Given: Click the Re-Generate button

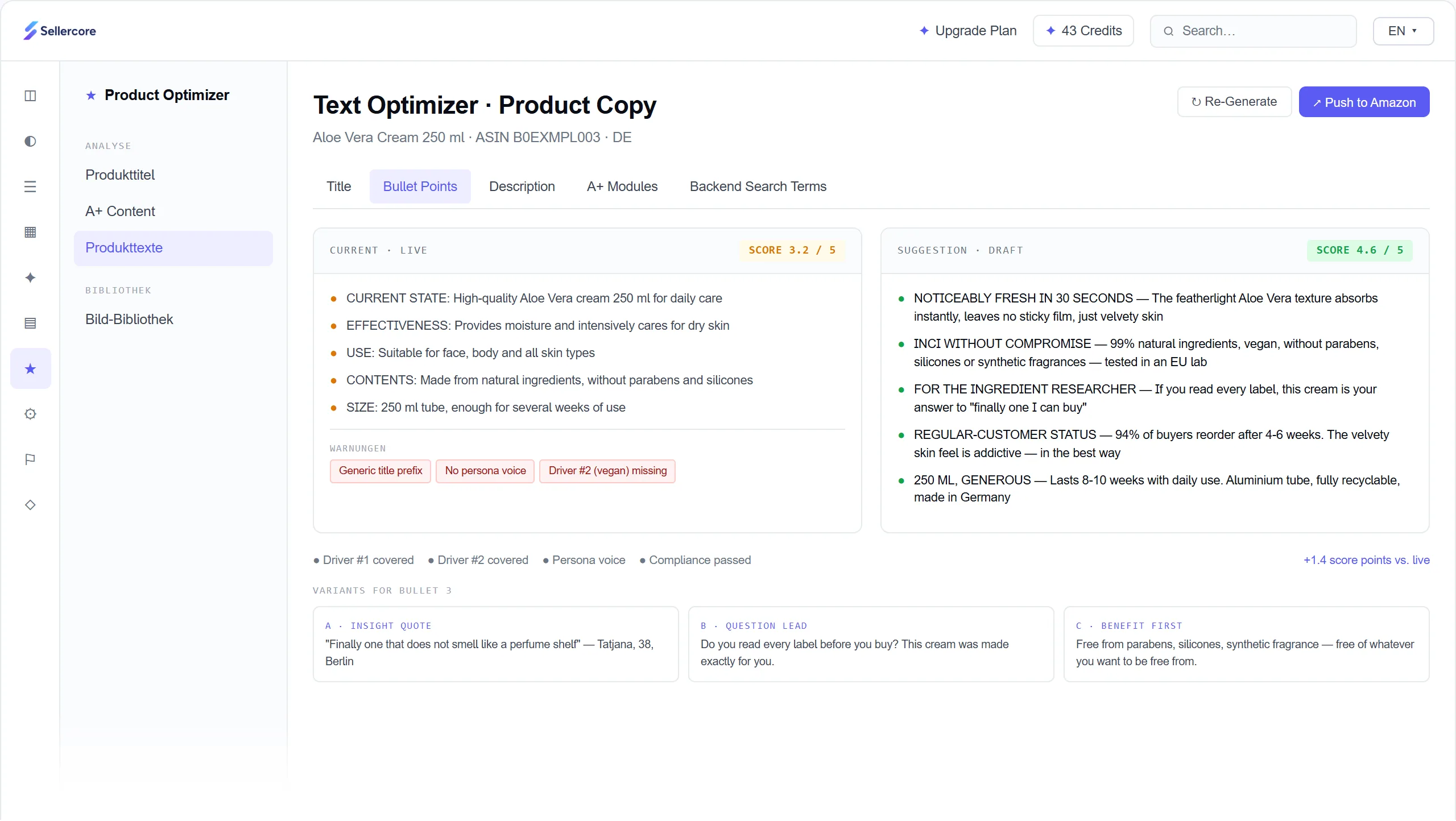Looking at the screenshot, I should 1234,102.
